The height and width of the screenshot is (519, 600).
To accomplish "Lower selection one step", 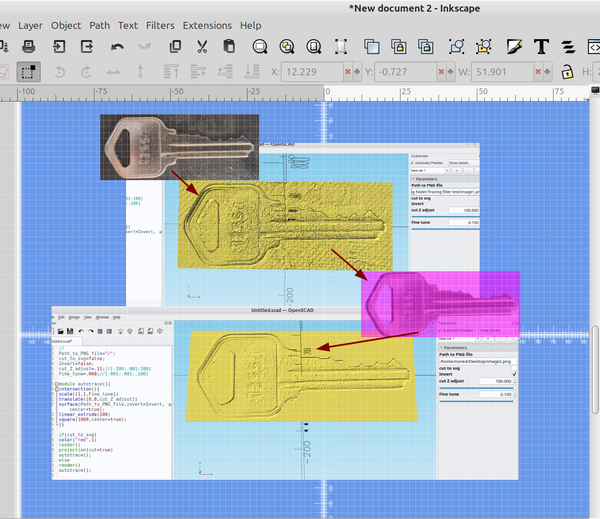I will point(225,72).
